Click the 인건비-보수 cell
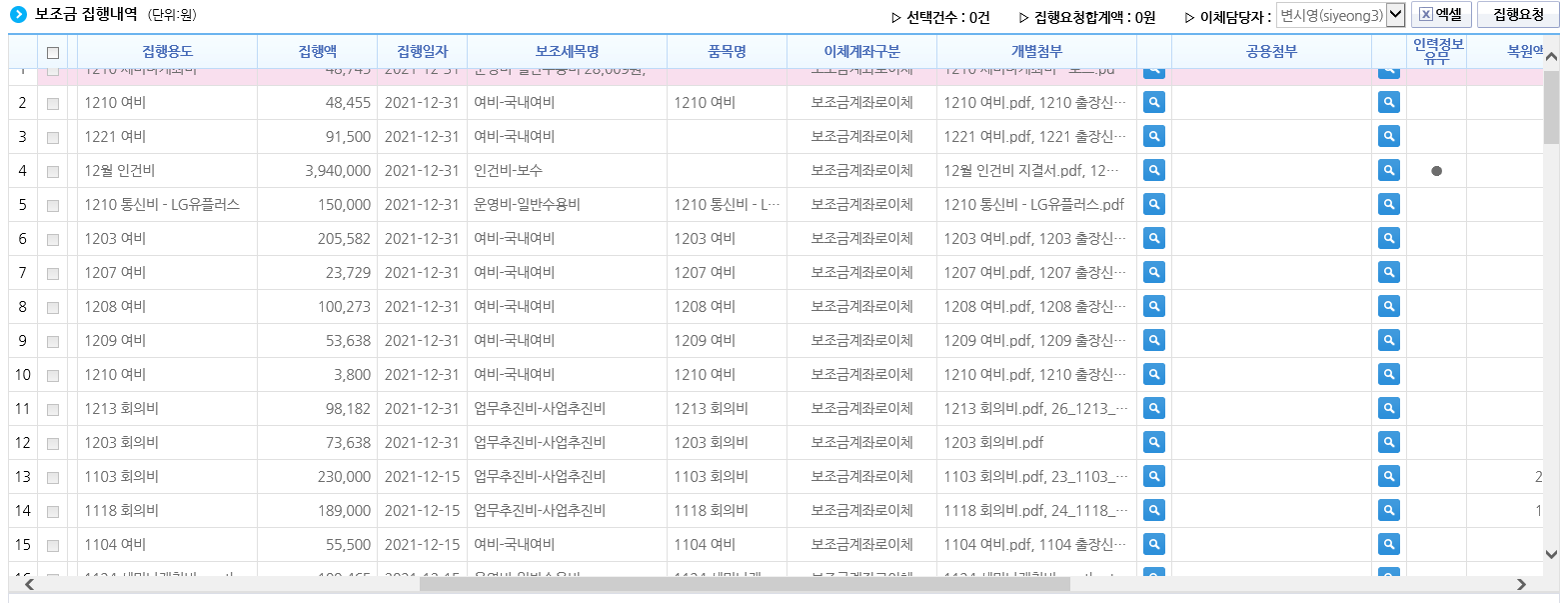 point(567,171)
